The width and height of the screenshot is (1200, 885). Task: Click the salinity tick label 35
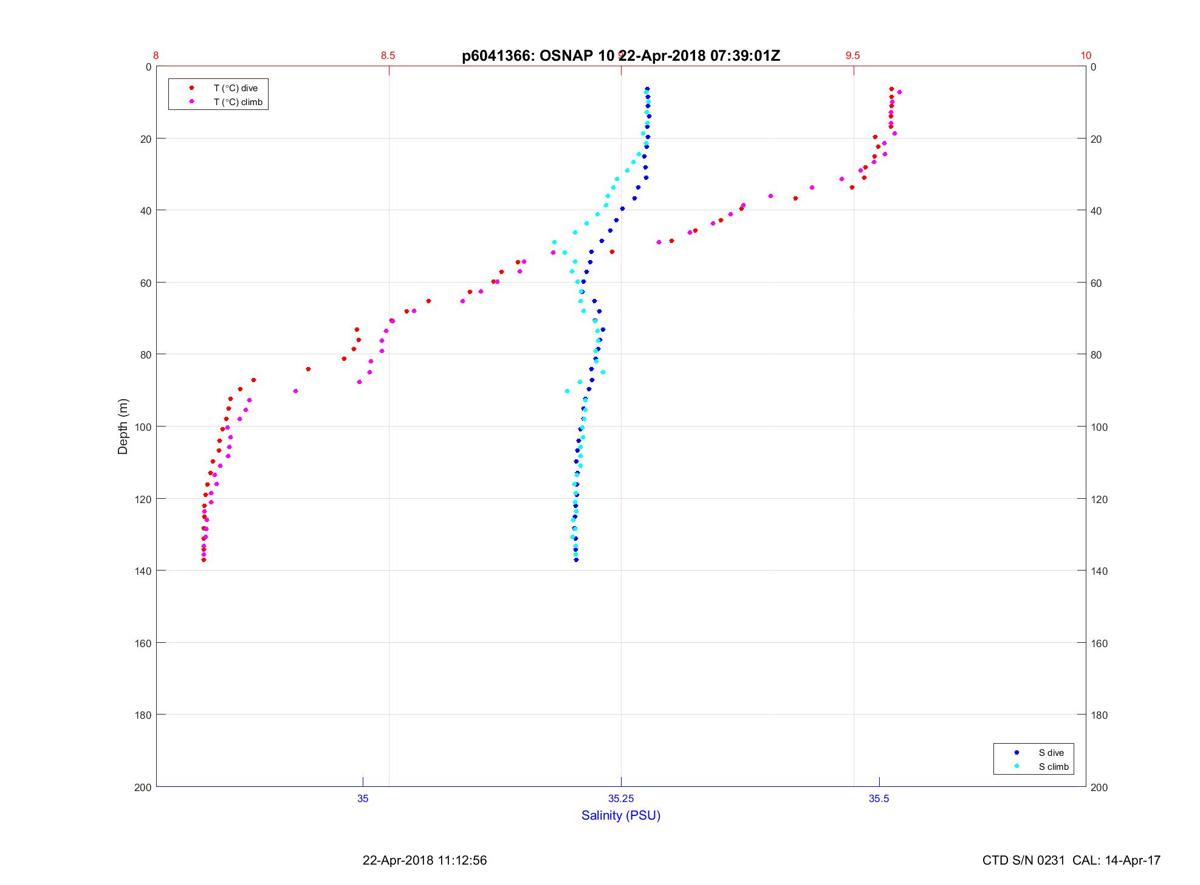click(x=363, y=799)
